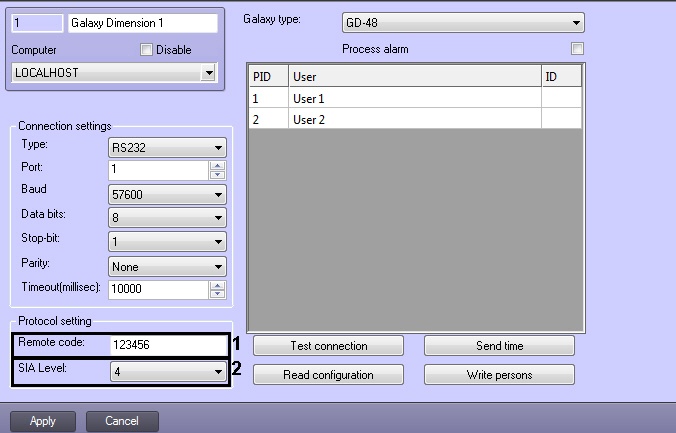Click the Test connection button
Screen dimensions: 676x433
pyautogui.click(x=329, y=345)
